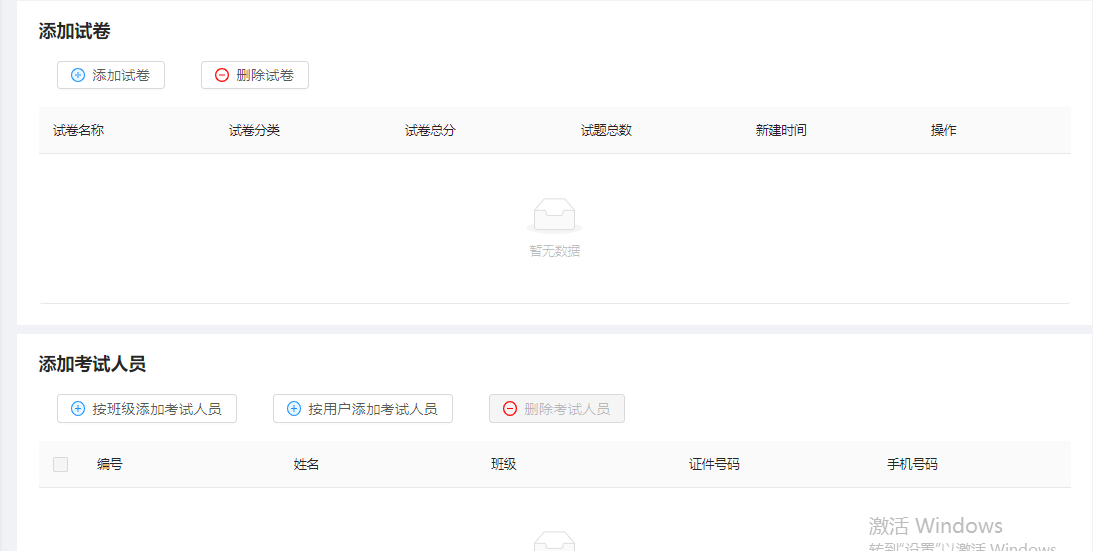Click the 试卷总分 column header
Viewport: 1093px width, 551px height.
pyautogui.click(x=430, y=130)
